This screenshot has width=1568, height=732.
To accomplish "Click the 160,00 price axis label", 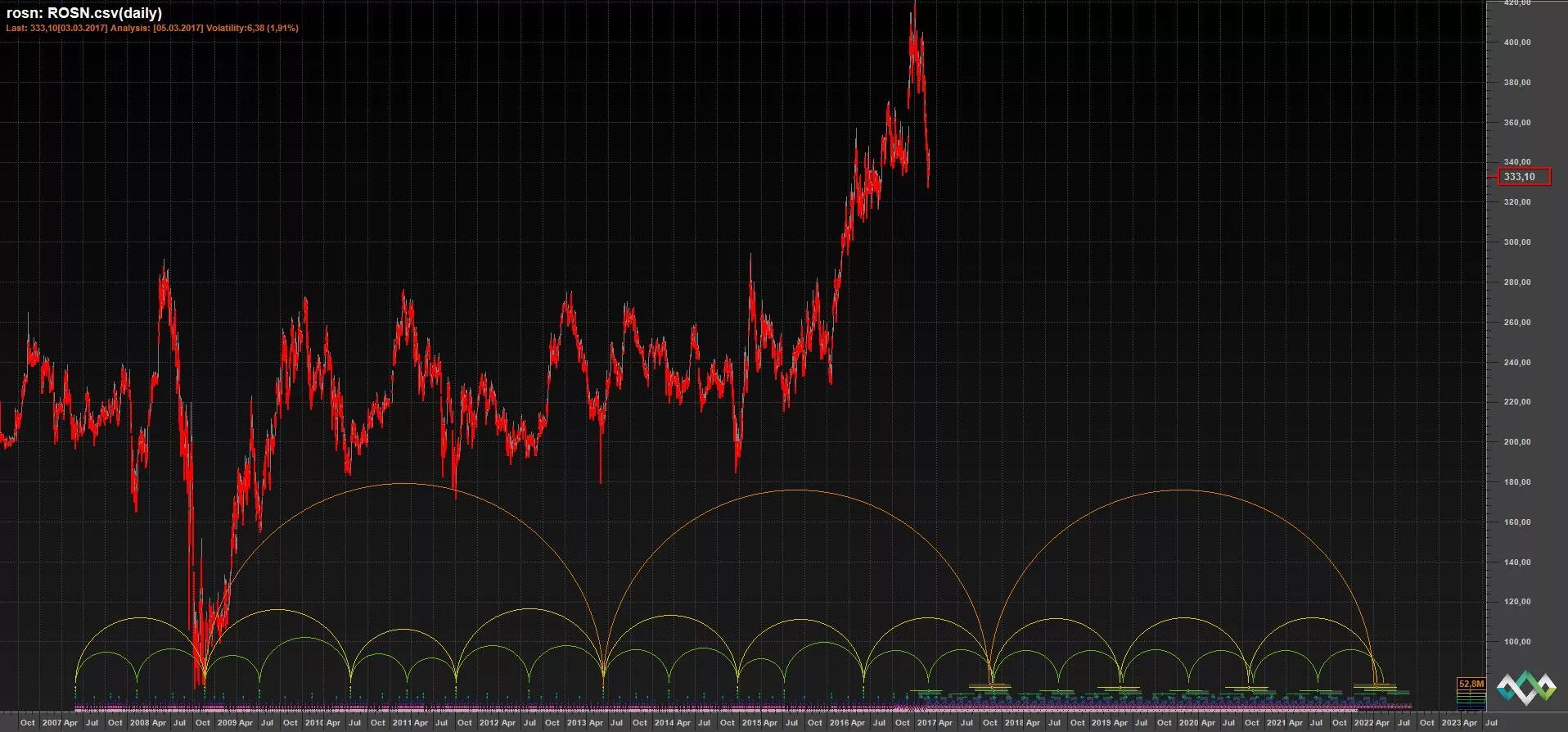I will (1516, 522).
